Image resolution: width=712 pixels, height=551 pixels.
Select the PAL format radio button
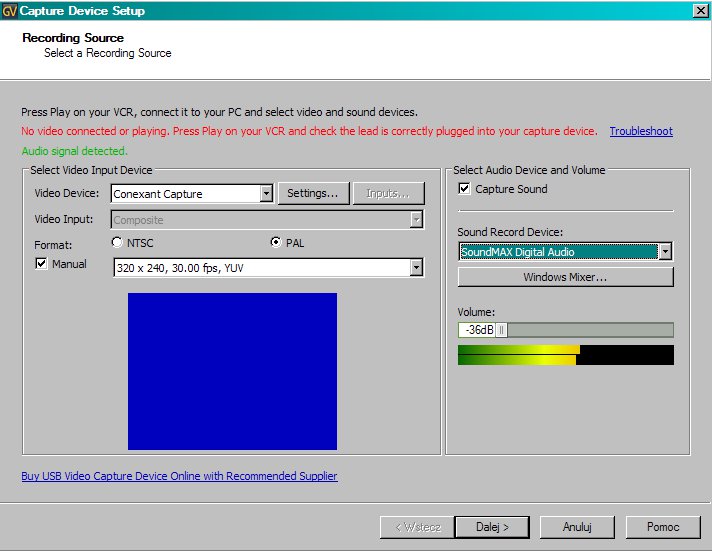click(x=275, y=242)
